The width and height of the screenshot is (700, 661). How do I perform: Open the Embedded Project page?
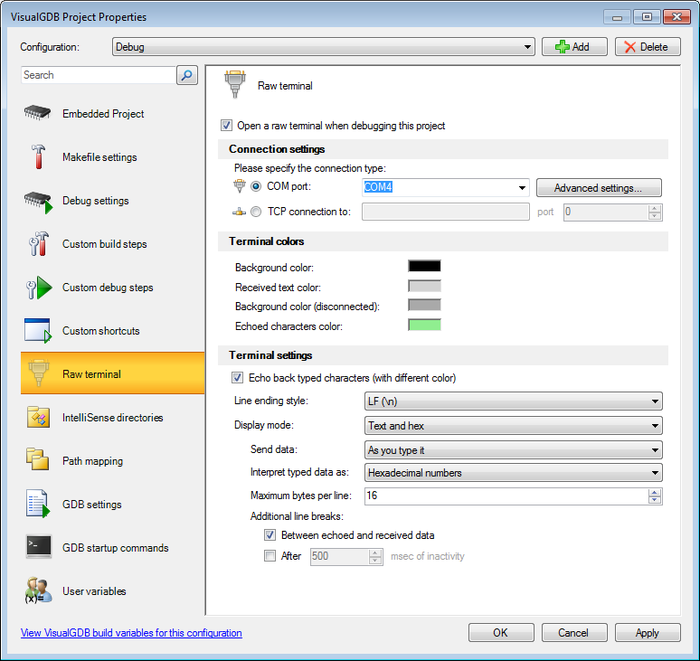112,113
